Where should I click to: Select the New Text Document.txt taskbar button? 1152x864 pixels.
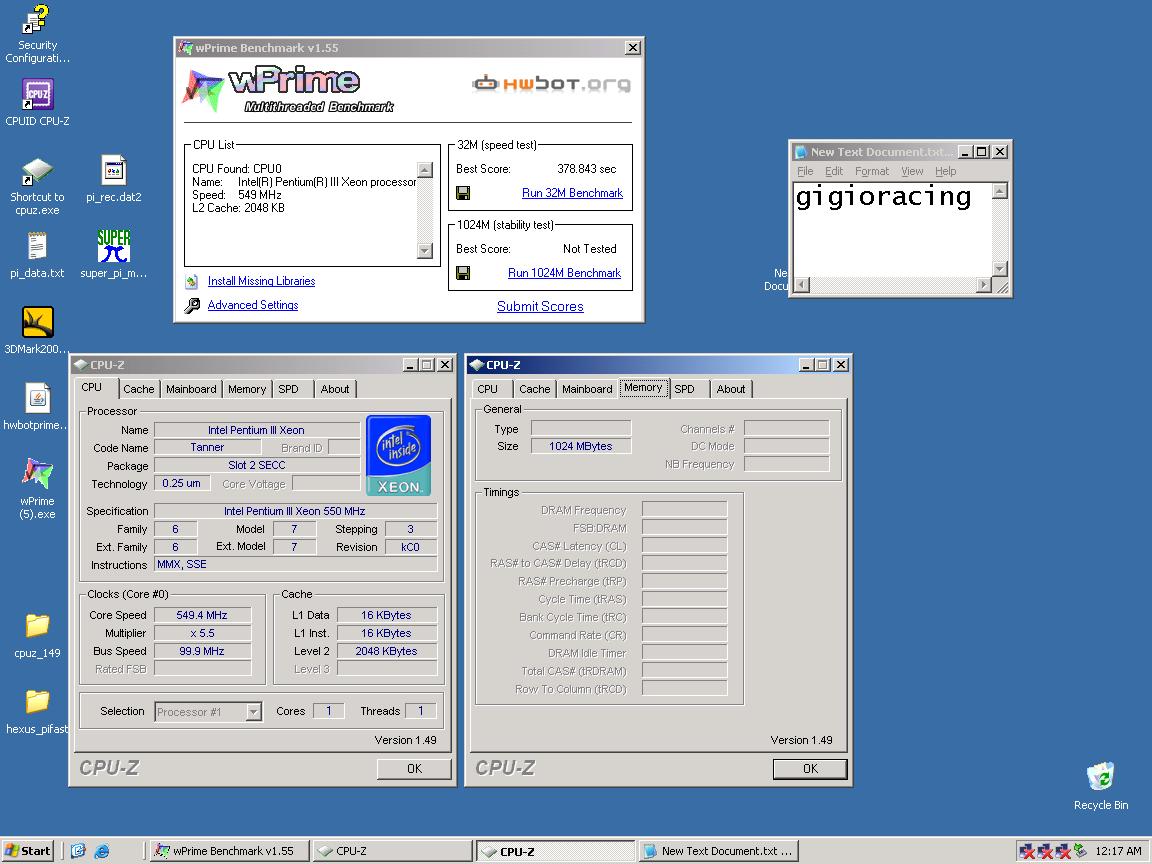pyautogui.click(x=719, y=852)
